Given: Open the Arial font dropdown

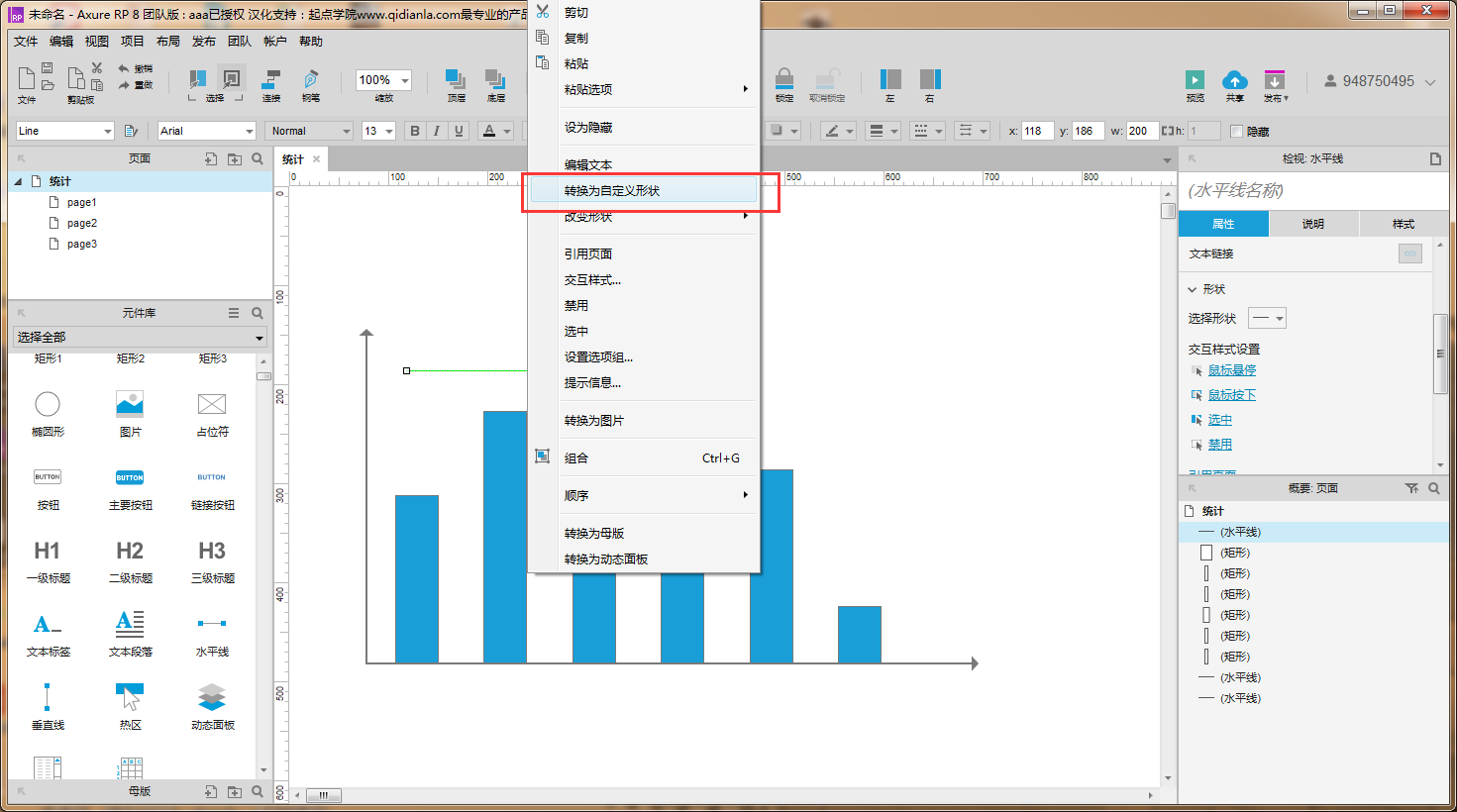Looking at the screenshot, I should (207, 131).
